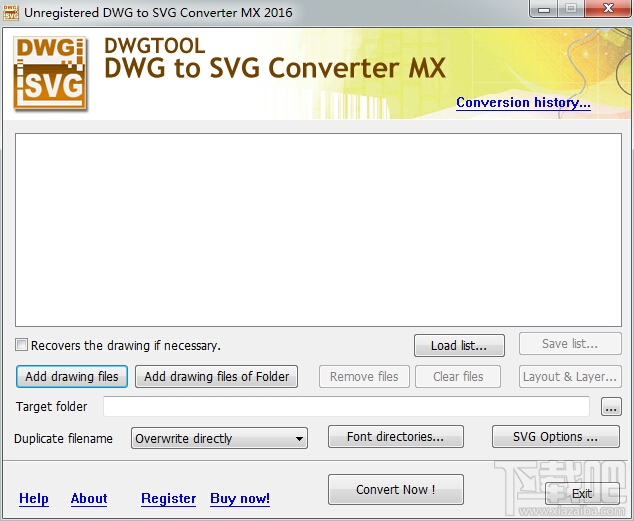Click the Remove files button
This screenshot has height=521, width=634.
pyautogui.click(x=364, y=377)
